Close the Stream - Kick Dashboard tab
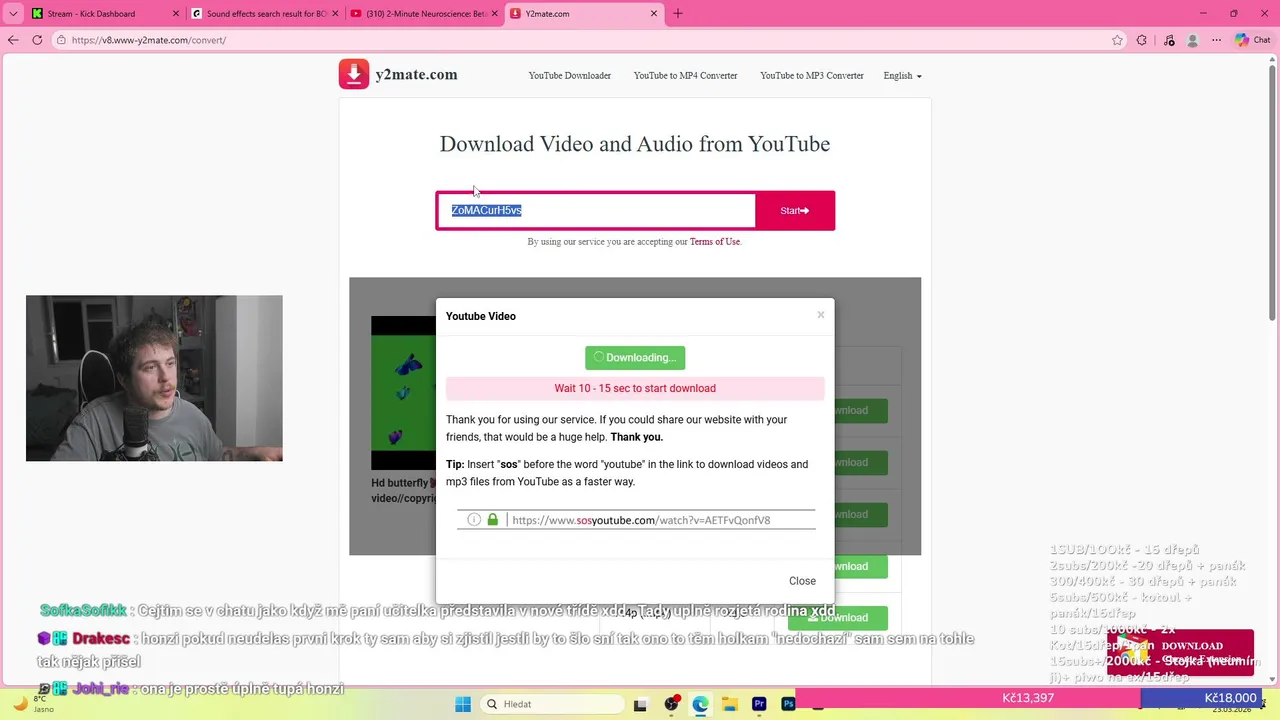Image resolution: width=1280 pixels, height=720 pixels. (x=176, y=14)
